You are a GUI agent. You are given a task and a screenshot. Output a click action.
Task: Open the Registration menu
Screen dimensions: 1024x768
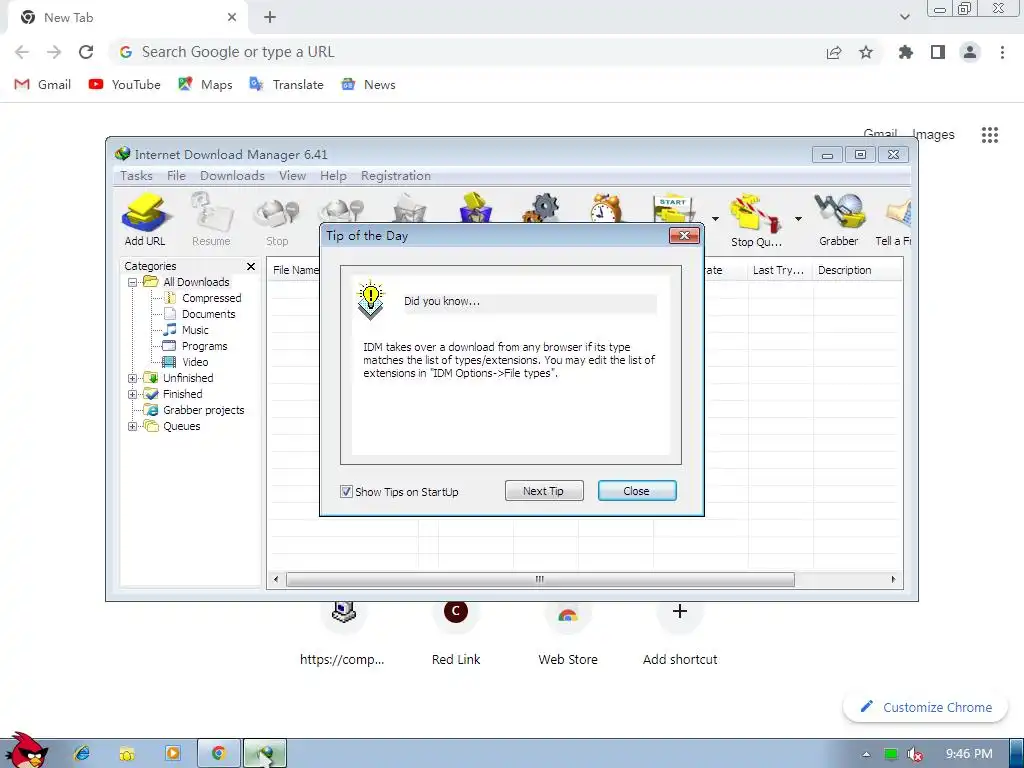(396, 176)
